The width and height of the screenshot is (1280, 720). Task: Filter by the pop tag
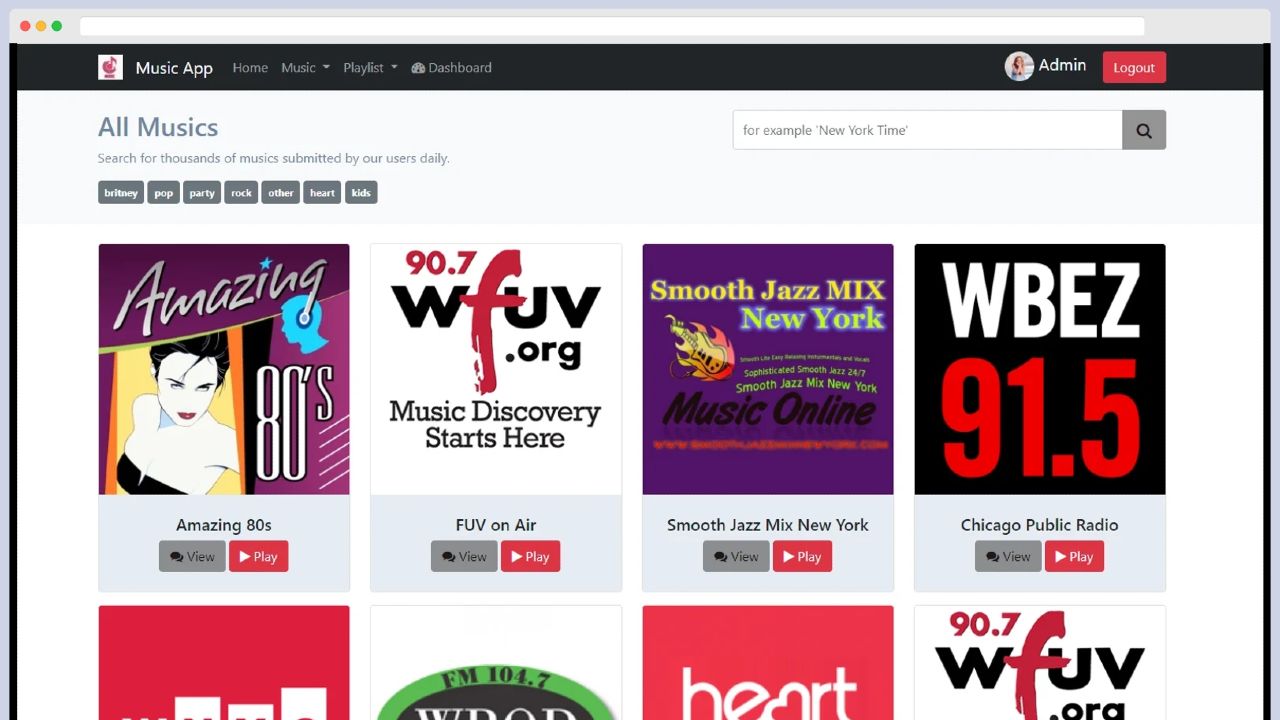coord(163,192)
